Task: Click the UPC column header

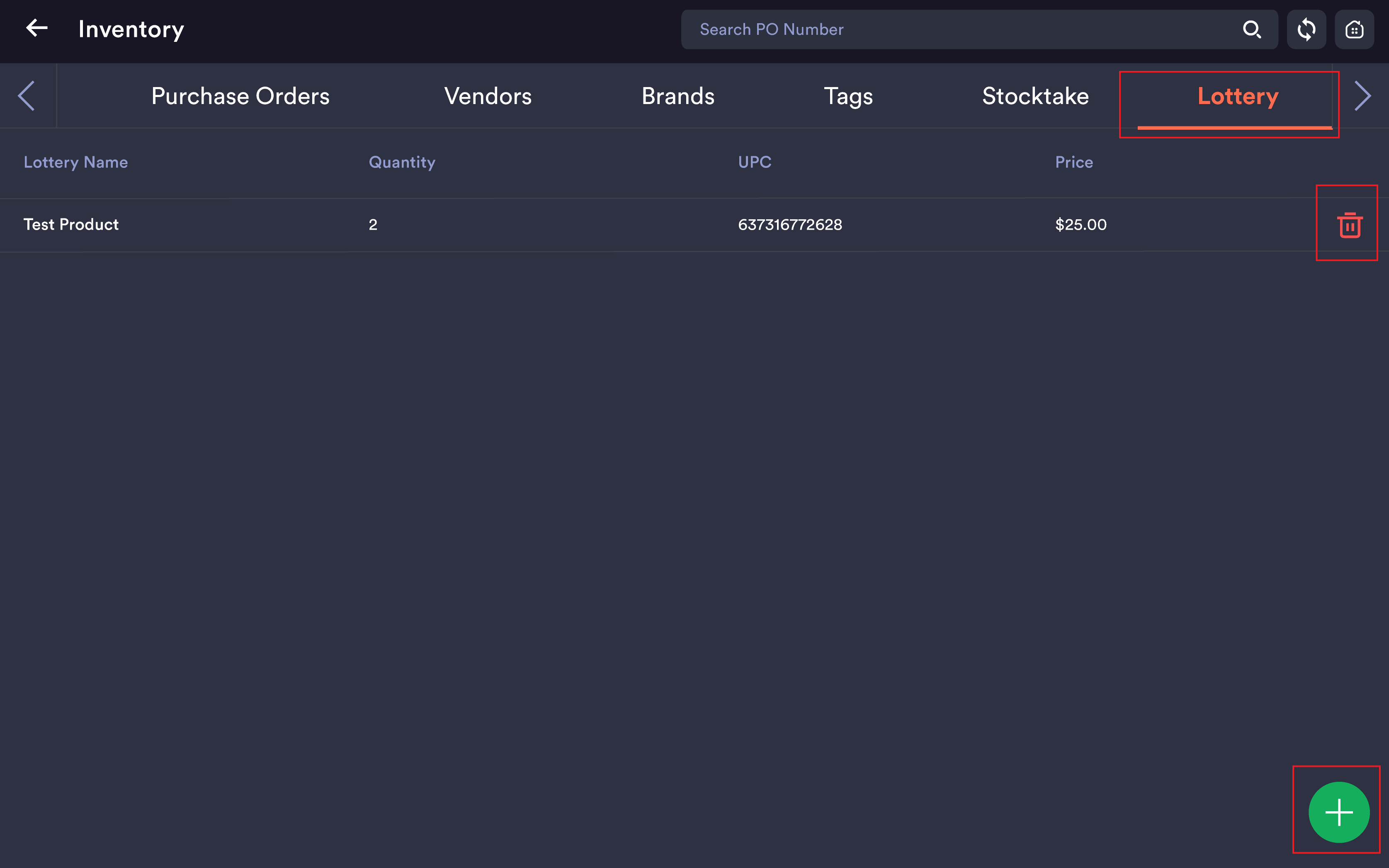Action: (755, 162)
